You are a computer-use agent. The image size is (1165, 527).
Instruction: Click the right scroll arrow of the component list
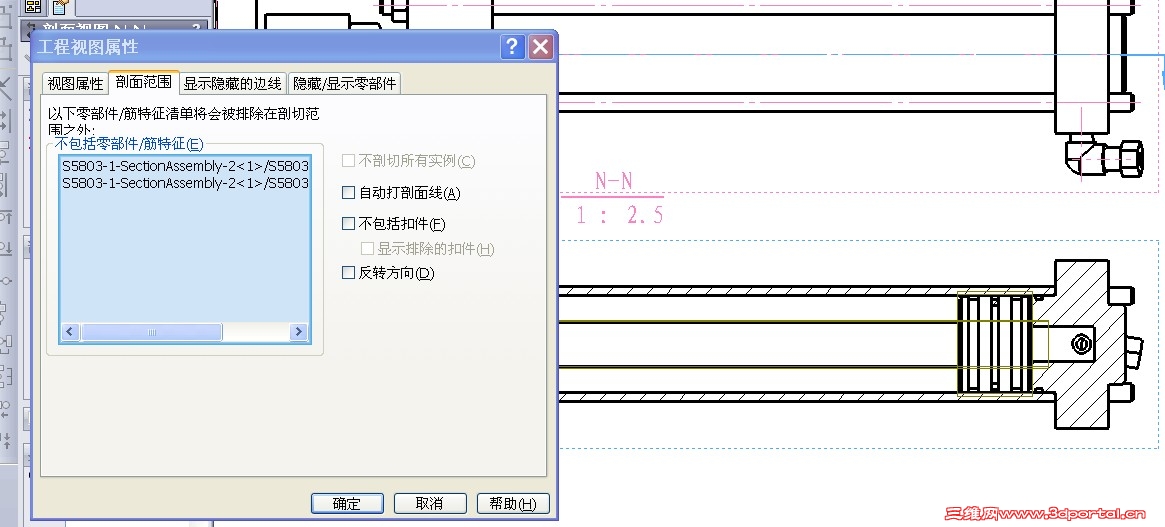pyautogui.click(x=299, y=332)
